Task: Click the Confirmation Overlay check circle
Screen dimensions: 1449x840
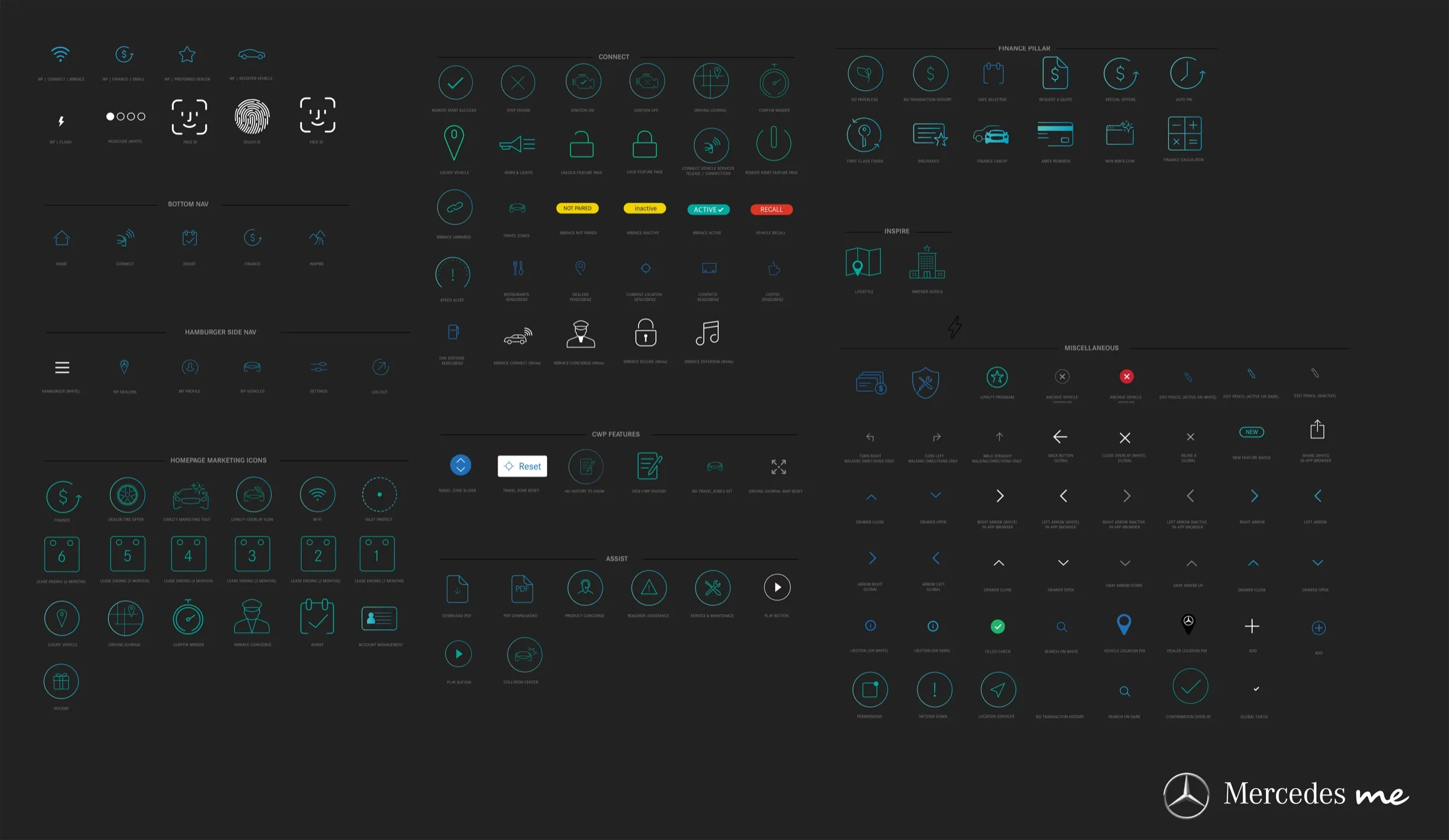Action: tap(1191, 686)
